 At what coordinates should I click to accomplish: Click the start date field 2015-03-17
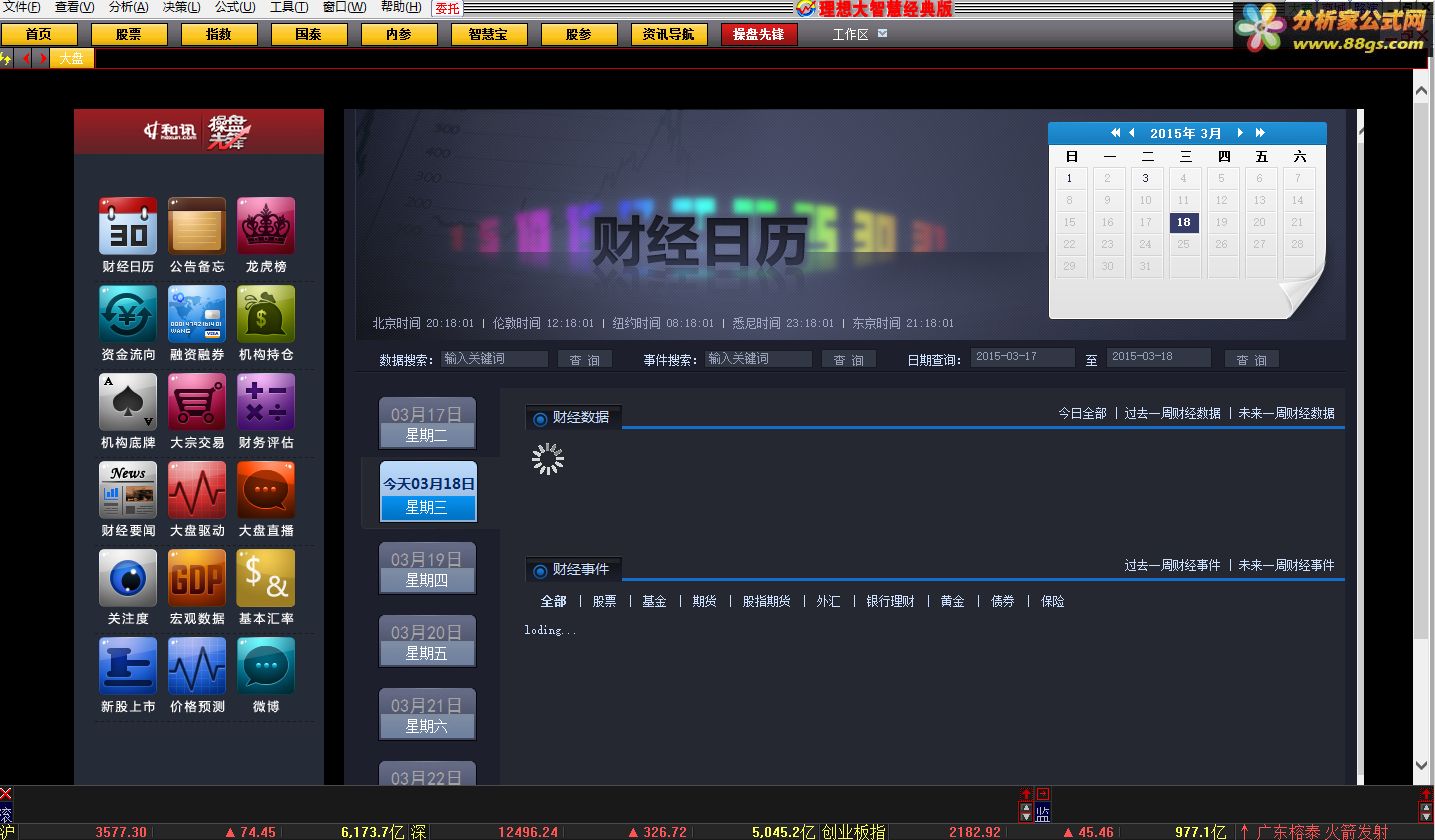point(1023,357)
